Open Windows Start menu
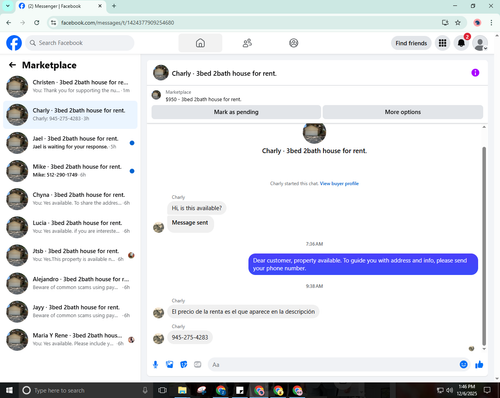This screenshot has height=398, width=500. tap(9, 390)
